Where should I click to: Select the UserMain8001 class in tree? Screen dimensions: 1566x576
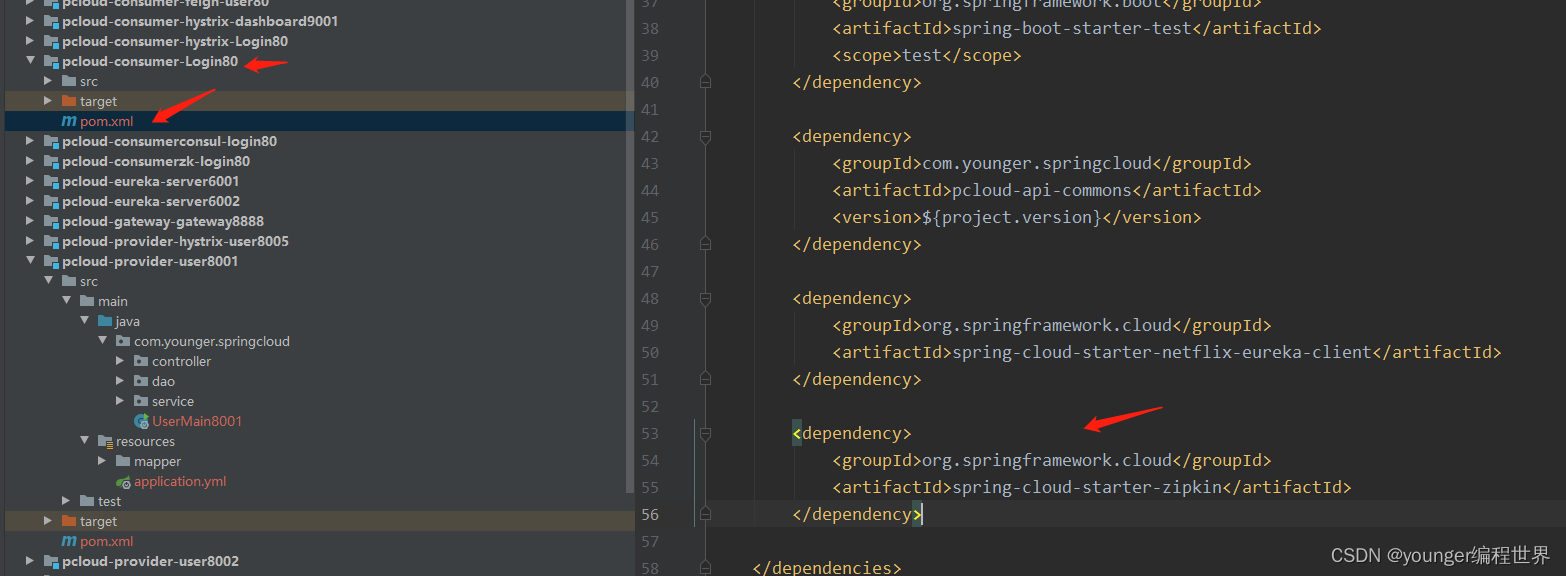(x=197, y=421)
